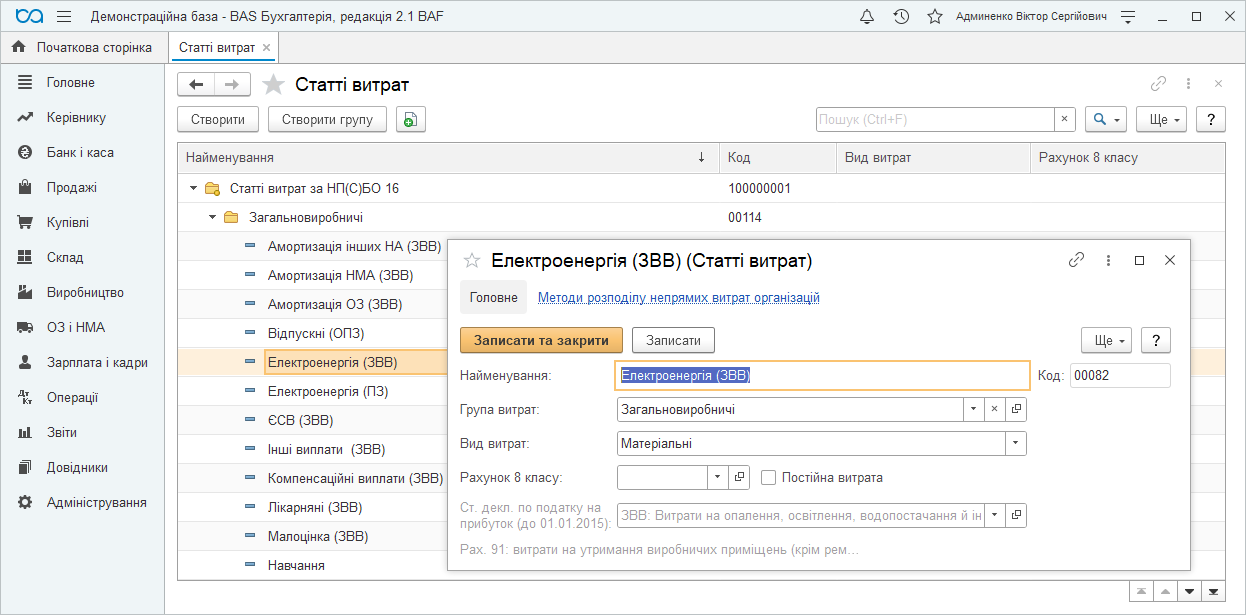Open the Вид витрат dropdown
1246x615 pixels.
1016,443
